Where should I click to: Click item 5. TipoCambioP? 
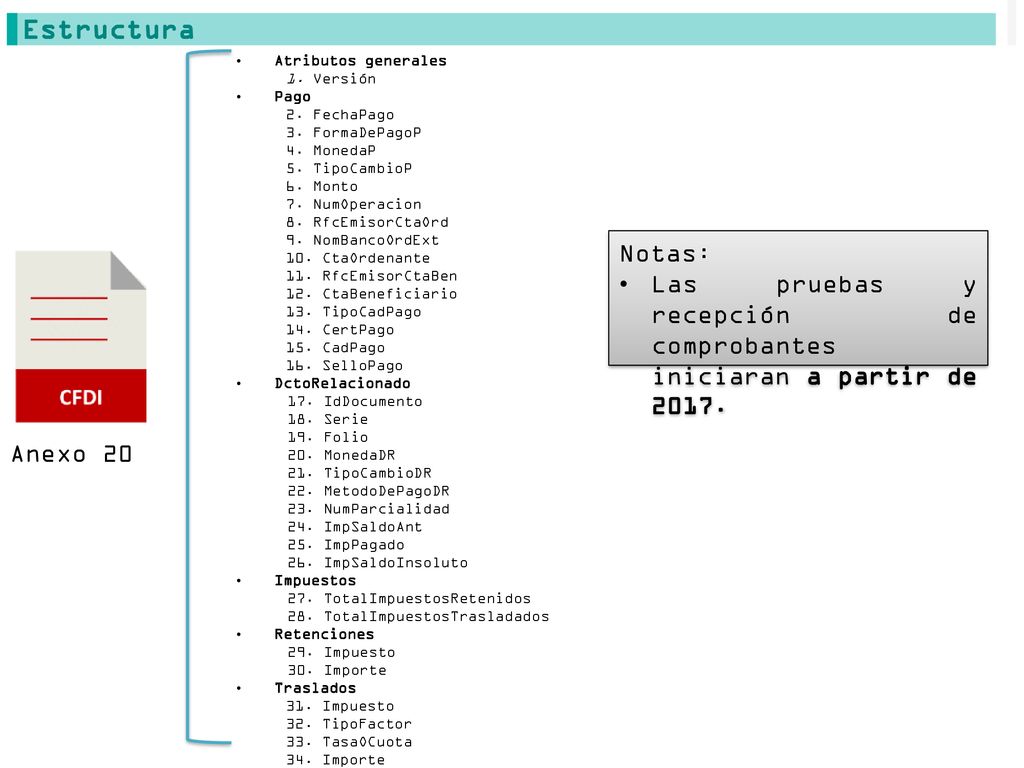(x=349, y=168)
